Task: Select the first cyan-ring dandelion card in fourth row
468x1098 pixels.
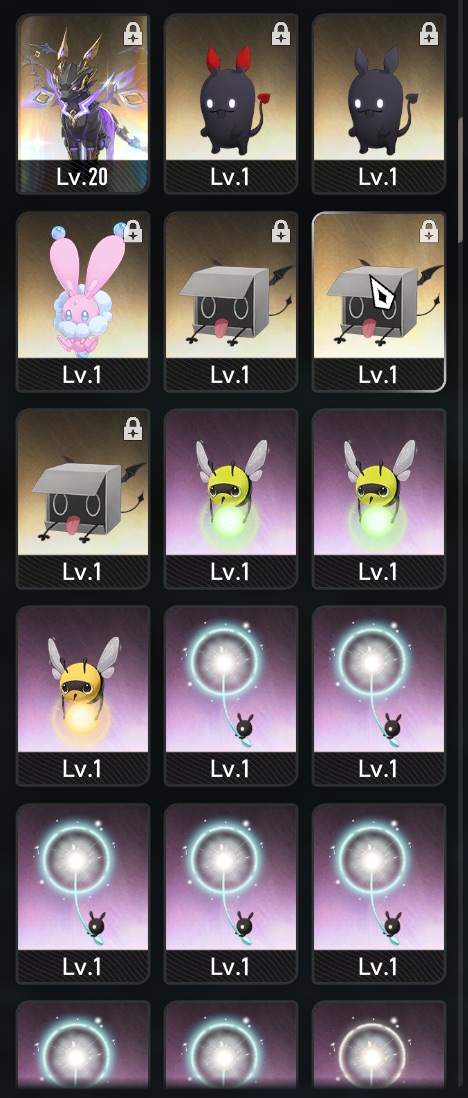Action: pos(231,696)
